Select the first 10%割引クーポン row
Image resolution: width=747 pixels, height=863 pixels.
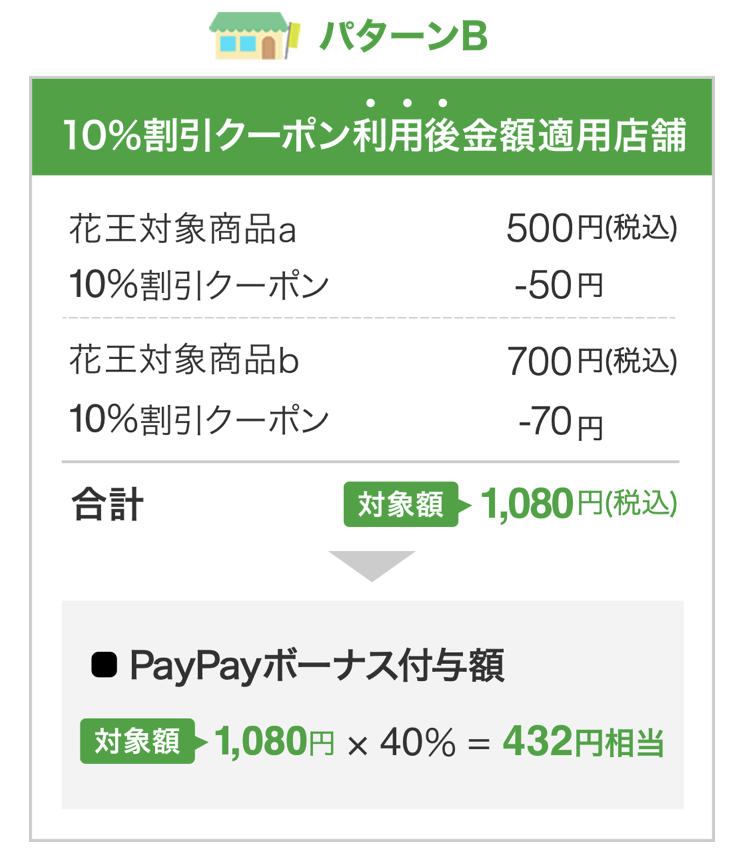[x=372, y=285]
